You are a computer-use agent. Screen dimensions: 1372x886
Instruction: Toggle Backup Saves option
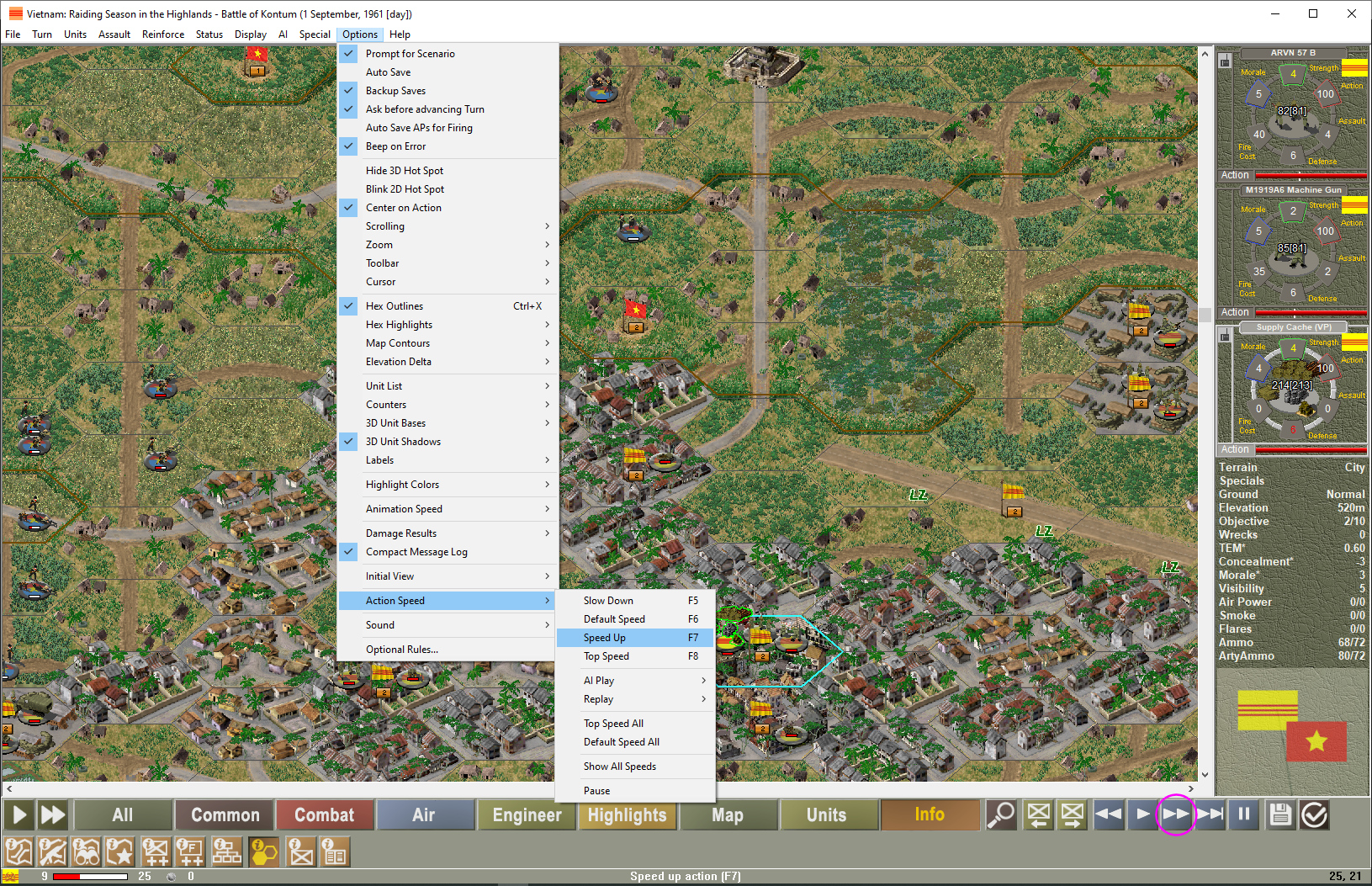(x=448, y=91)
